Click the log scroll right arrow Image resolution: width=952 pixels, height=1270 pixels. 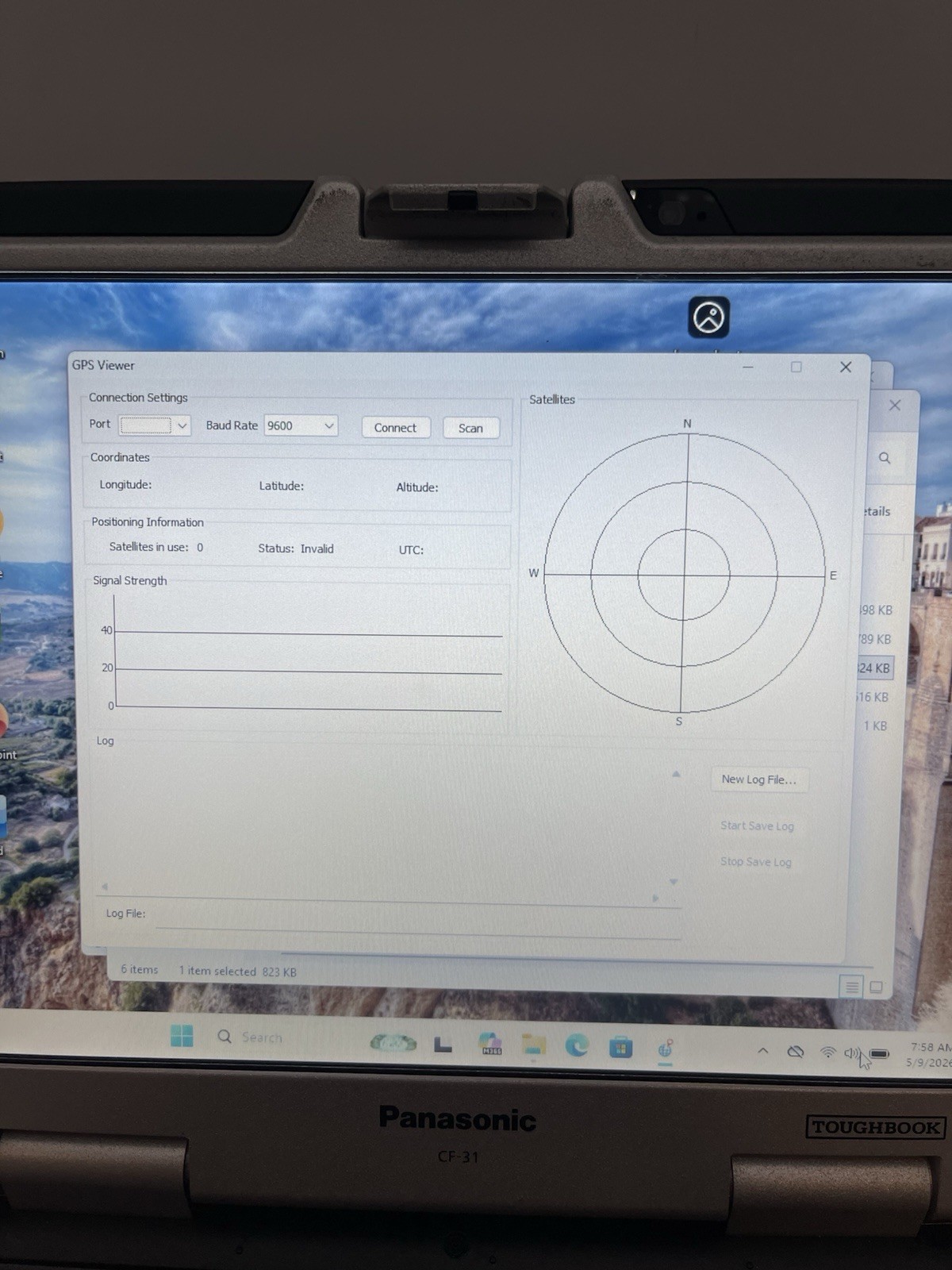655,898
